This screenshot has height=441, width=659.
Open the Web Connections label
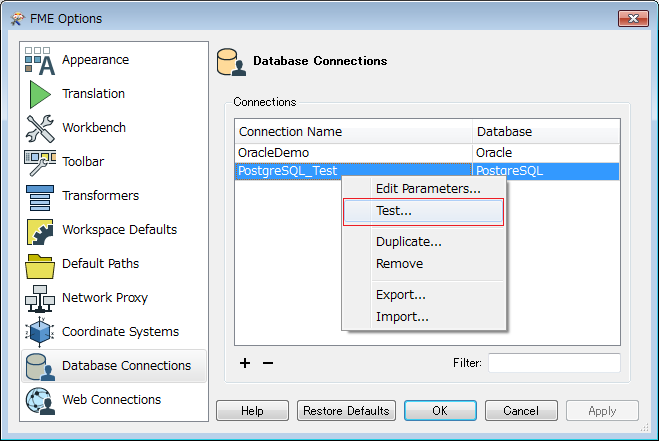tap(111, 399)
